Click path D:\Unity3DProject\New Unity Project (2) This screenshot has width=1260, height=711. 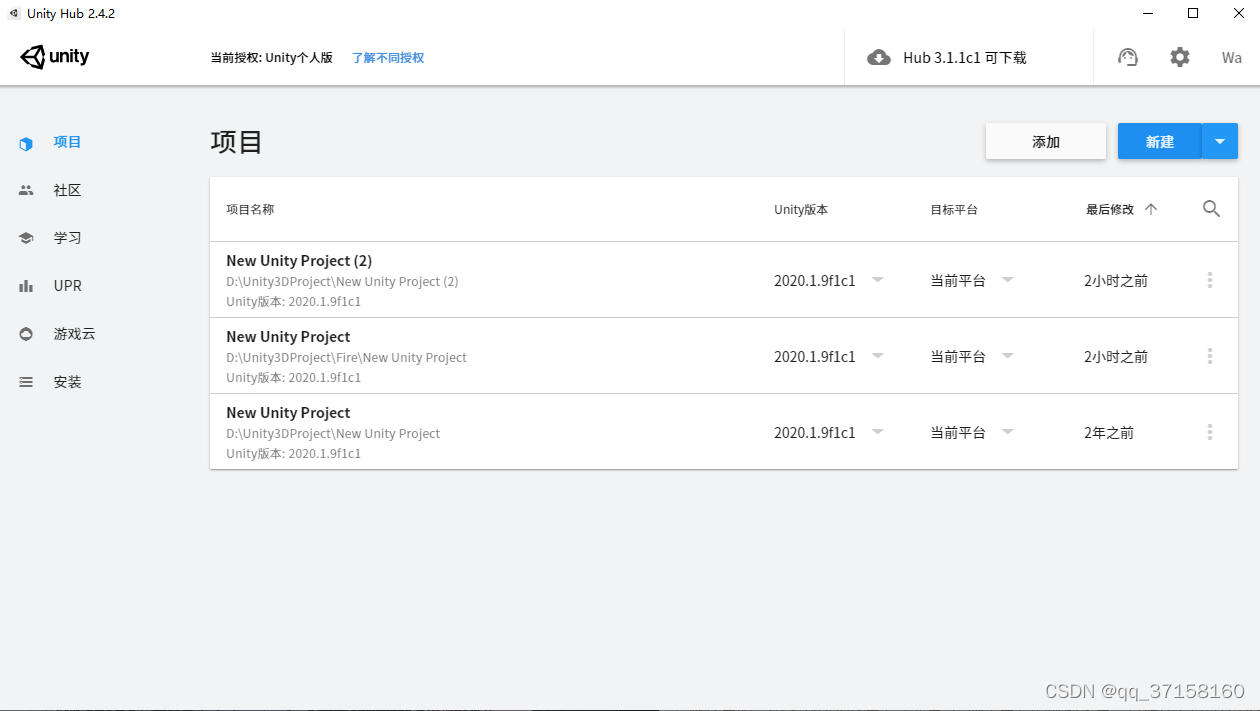point(342,281)
